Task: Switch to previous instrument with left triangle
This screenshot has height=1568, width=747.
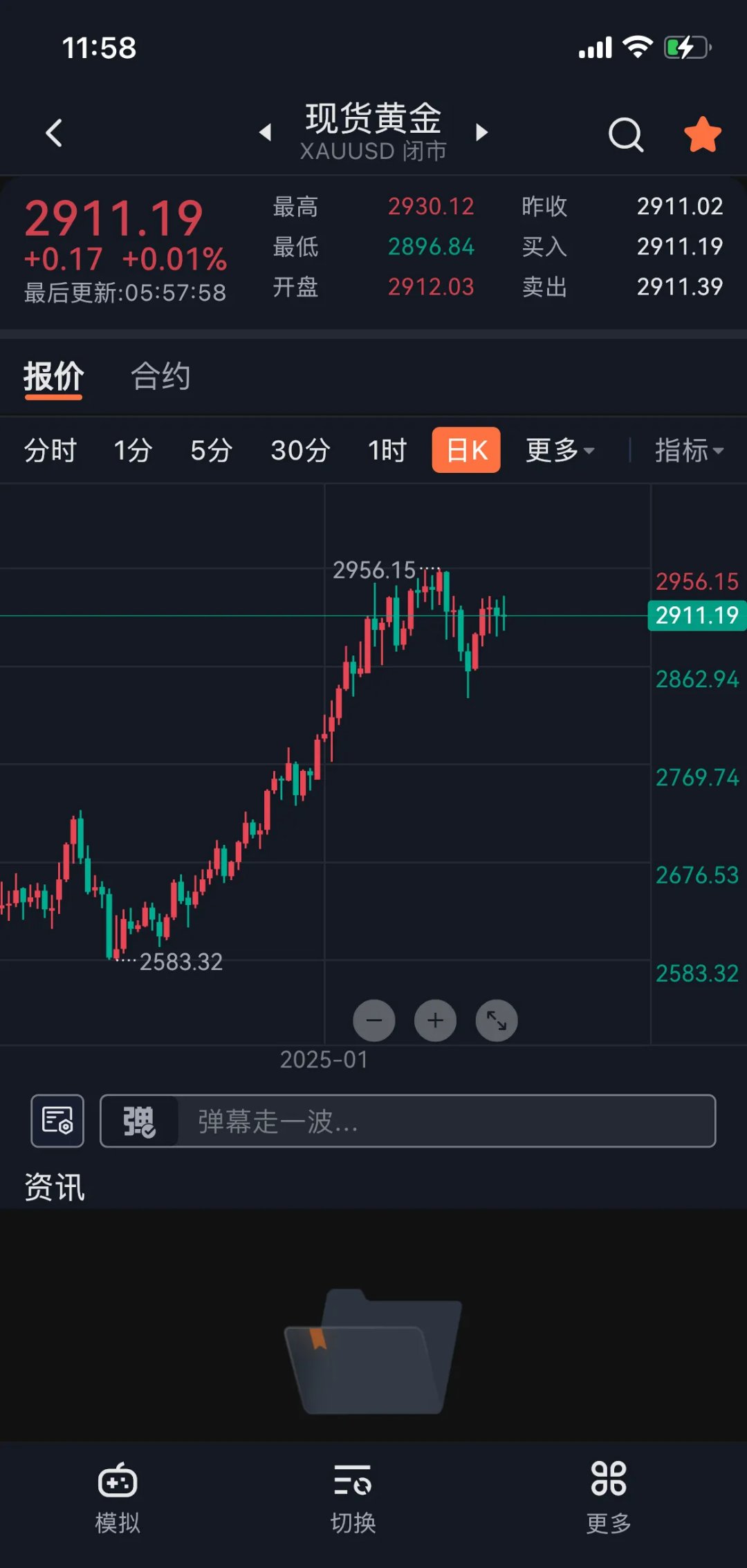Action: 265,132
